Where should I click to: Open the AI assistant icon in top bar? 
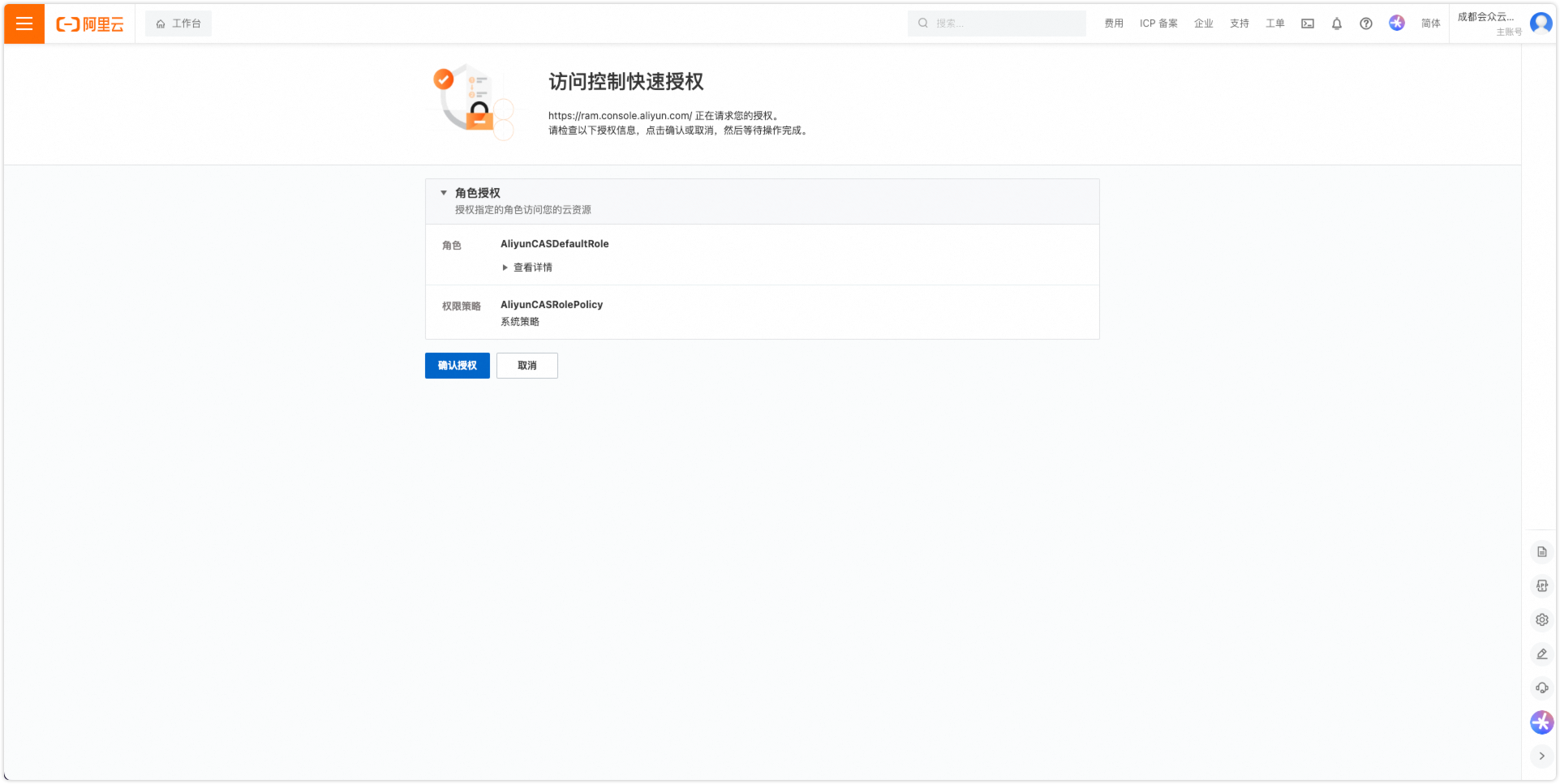coord(1396,24)
